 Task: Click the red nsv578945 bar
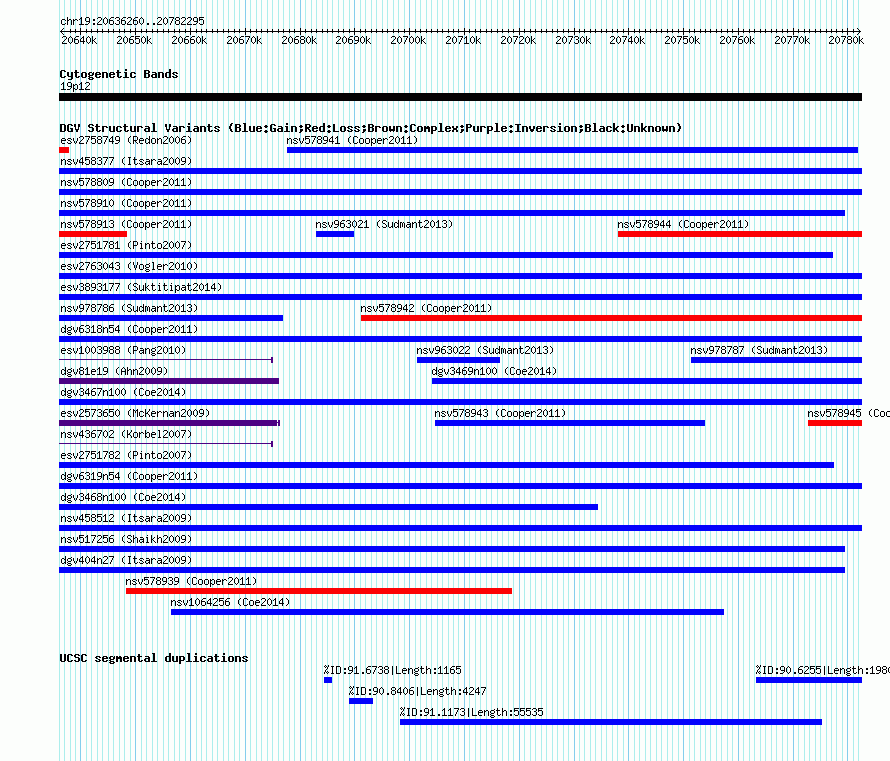835,423
